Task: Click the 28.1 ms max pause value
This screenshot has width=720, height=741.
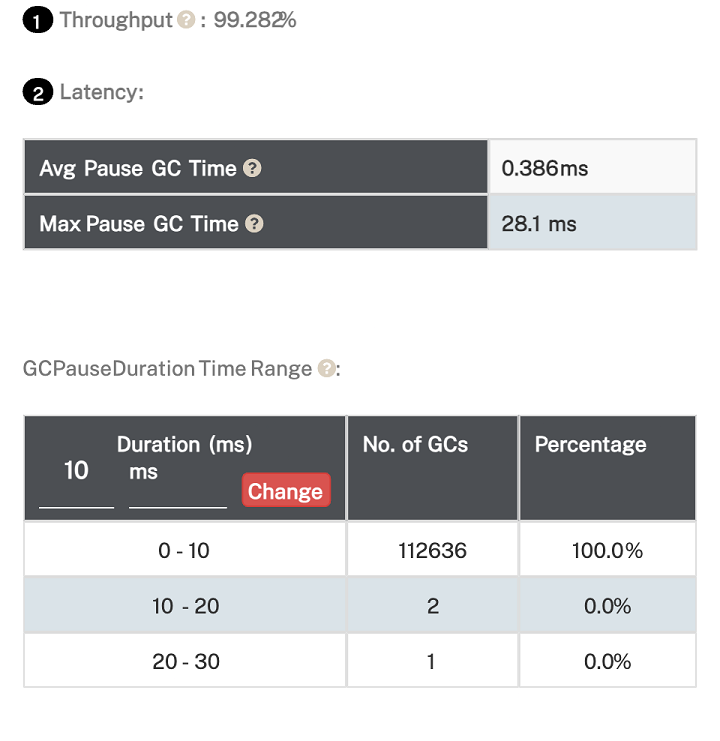Action: click(539, 224)
